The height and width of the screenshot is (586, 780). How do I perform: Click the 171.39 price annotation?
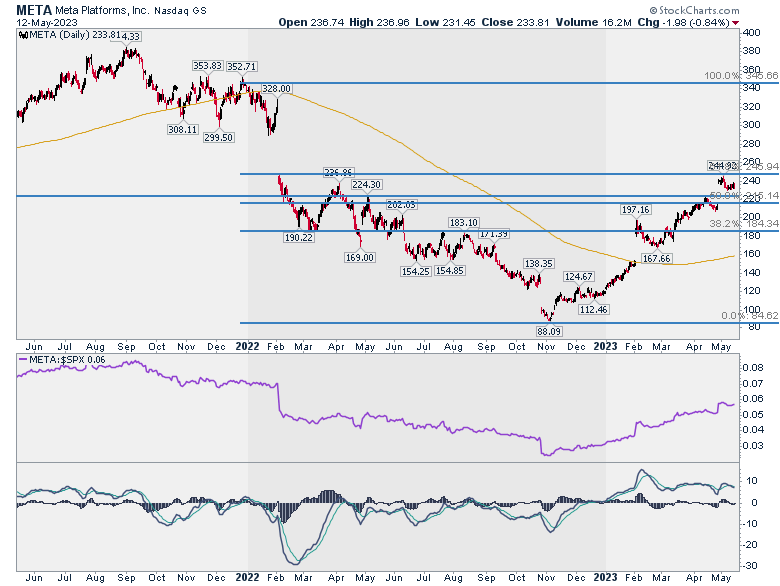pyautogui.click(x=493, y=234)
